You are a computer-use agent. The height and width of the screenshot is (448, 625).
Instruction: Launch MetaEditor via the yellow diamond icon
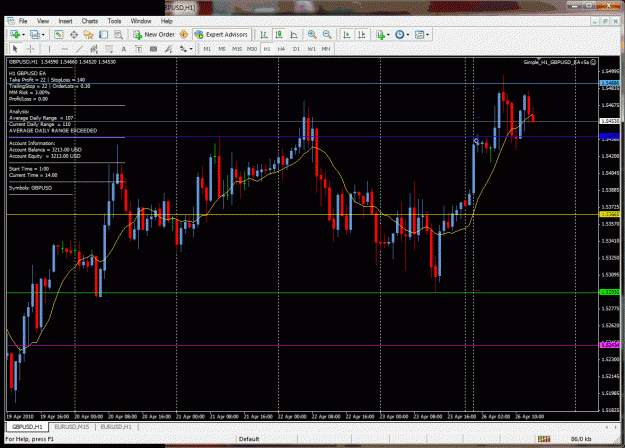pyautogui.click(x=184, y=35)
